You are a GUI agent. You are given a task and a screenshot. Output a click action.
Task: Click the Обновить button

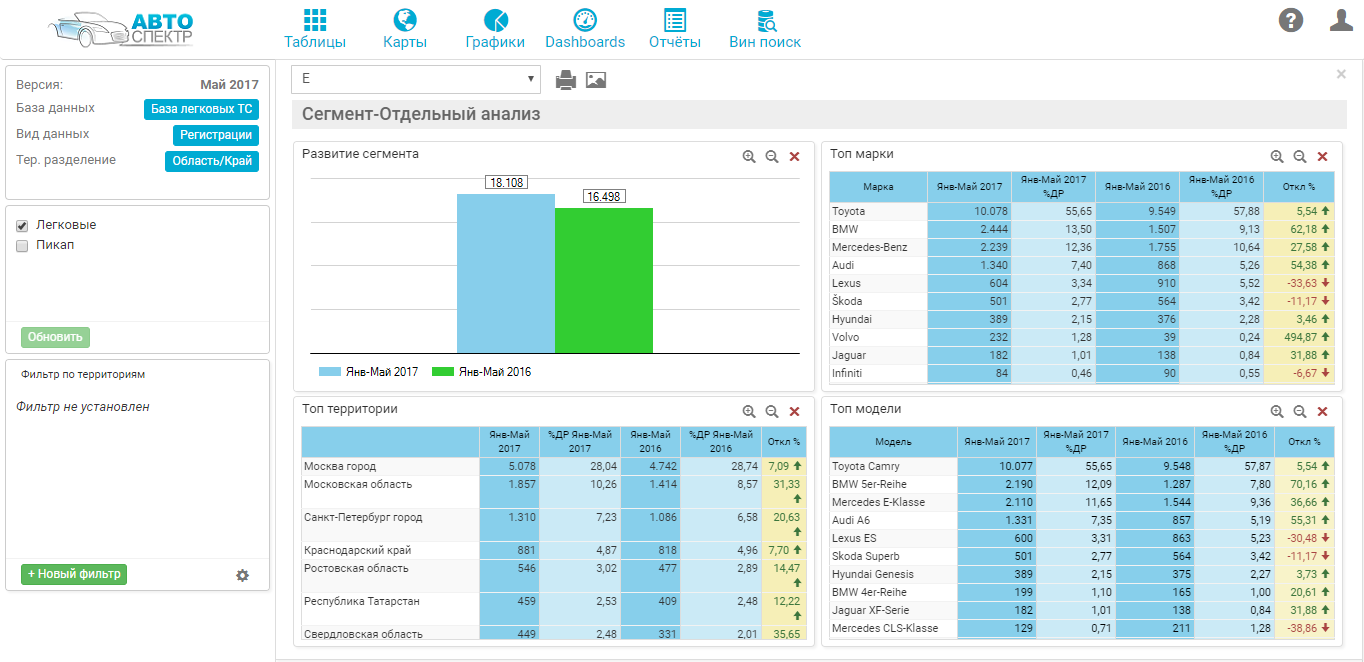point(54,337)
